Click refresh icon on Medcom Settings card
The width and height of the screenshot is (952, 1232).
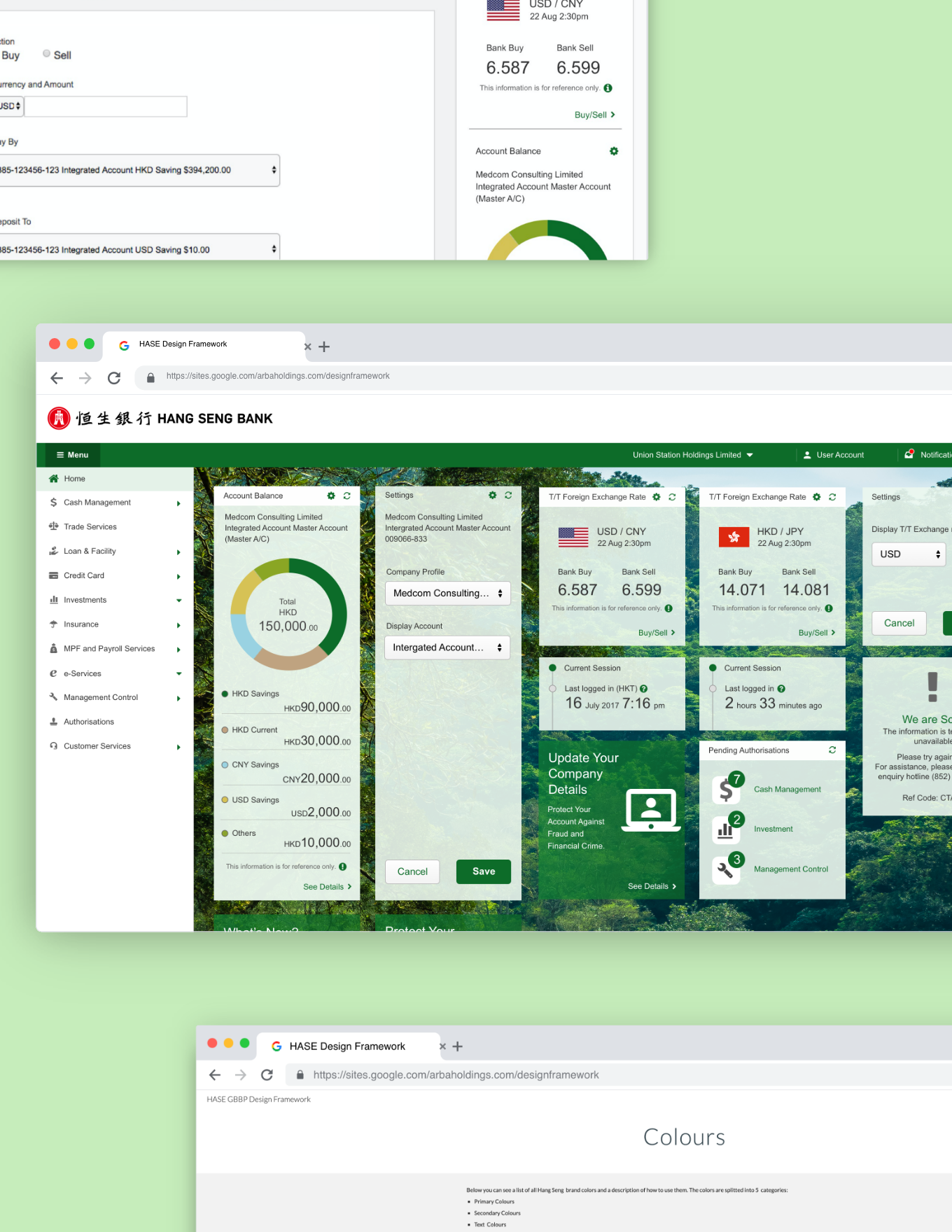(x=508, y=495)
